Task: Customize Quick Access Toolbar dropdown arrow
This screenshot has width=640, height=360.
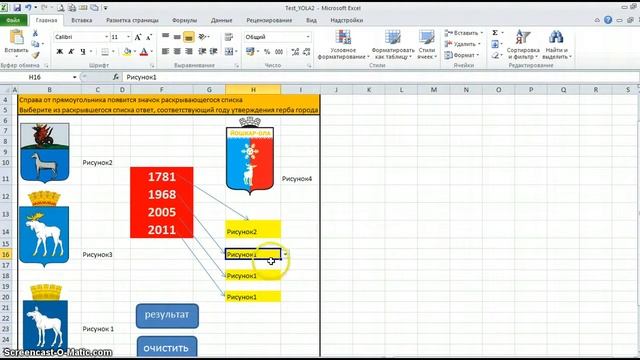Action: 105,8
